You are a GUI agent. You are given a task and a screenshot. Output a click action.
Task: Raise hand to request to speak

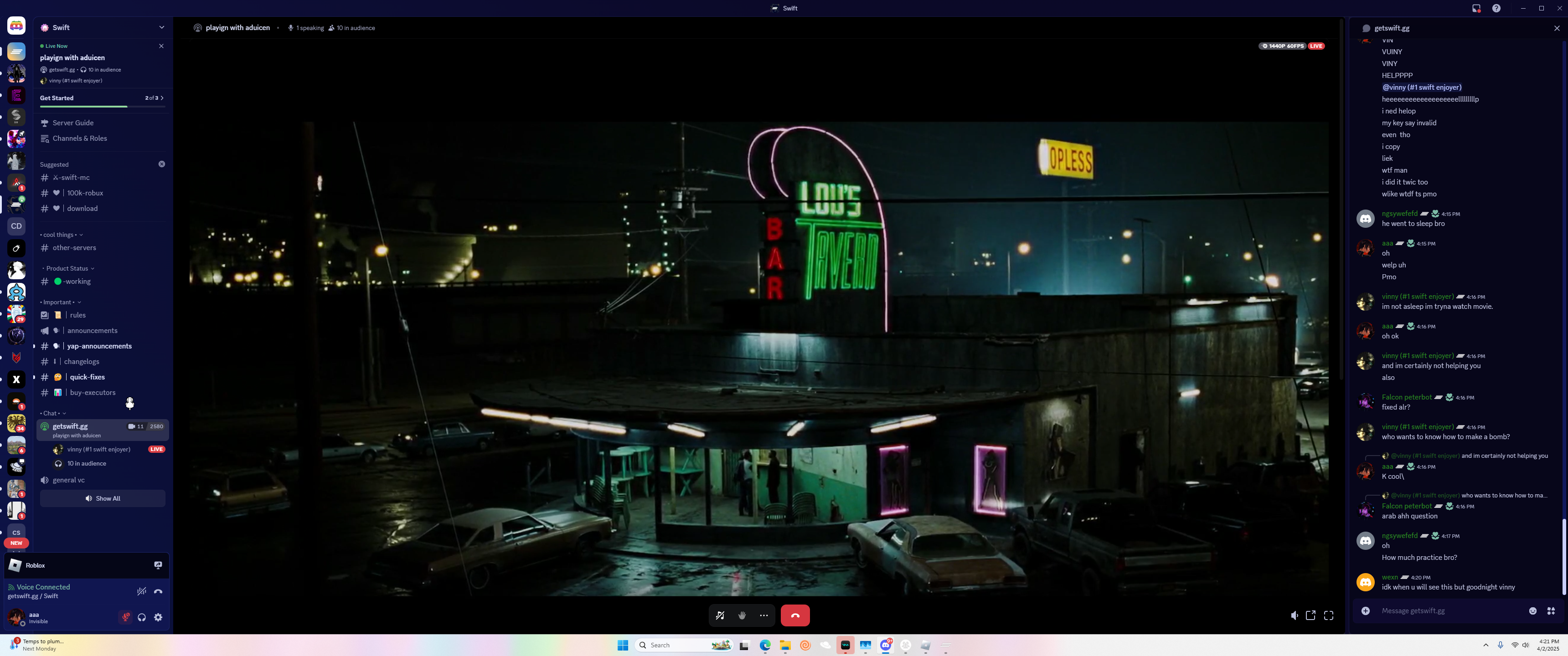click(742, 615)
